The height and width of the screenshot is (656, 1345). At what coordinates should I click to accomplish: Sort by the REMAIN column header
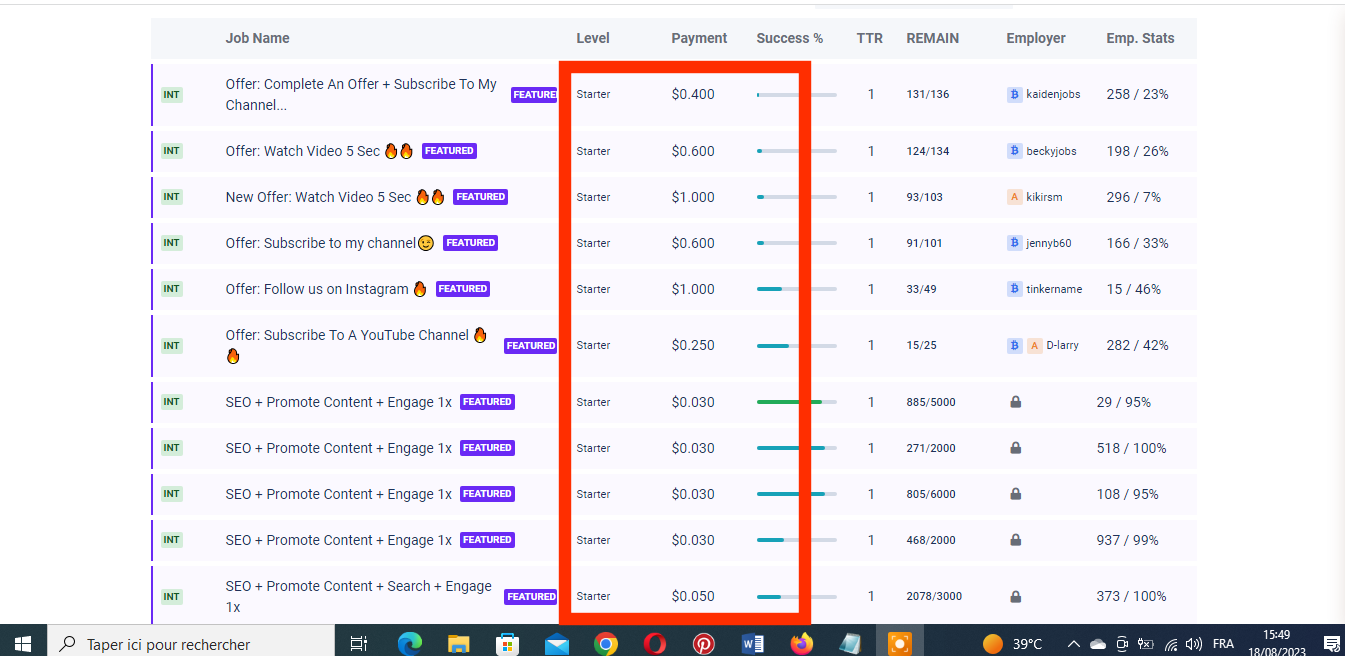932,38
